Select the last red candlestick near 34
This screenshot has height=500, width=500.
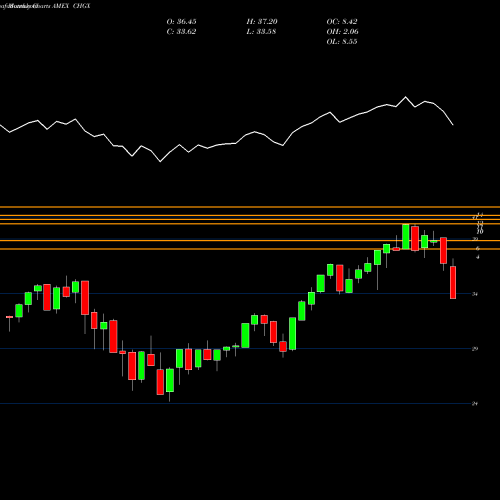(453, 282)
